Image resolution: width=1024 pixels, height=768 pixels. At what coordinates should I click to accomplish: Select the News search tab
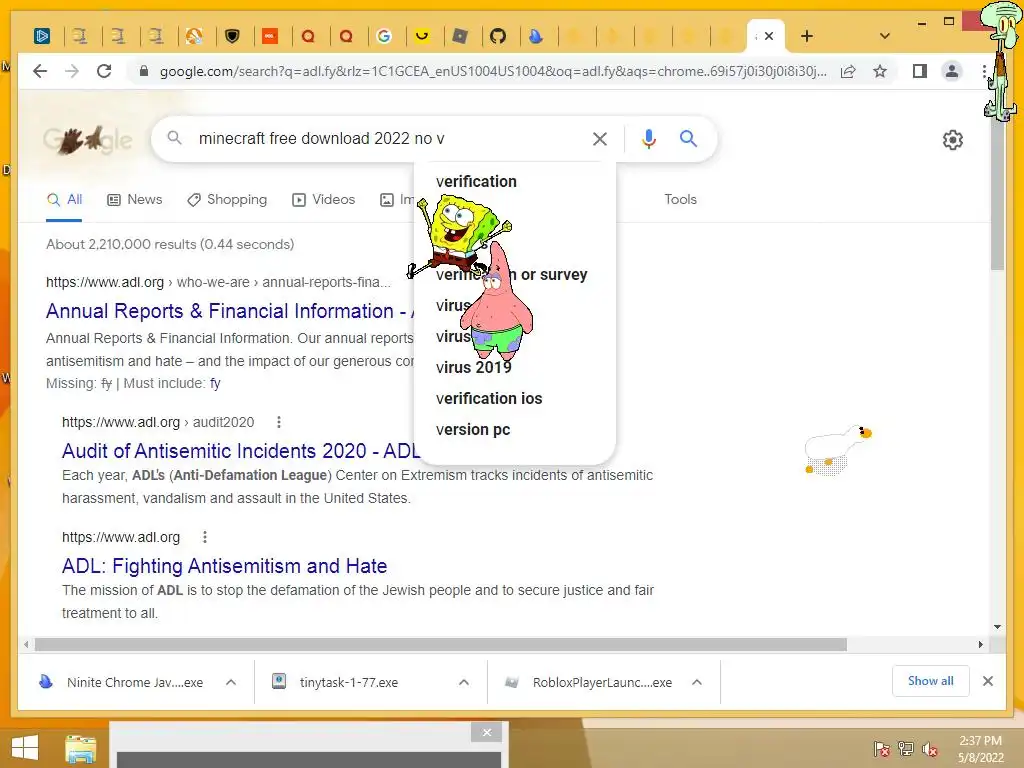click(135, 199)
